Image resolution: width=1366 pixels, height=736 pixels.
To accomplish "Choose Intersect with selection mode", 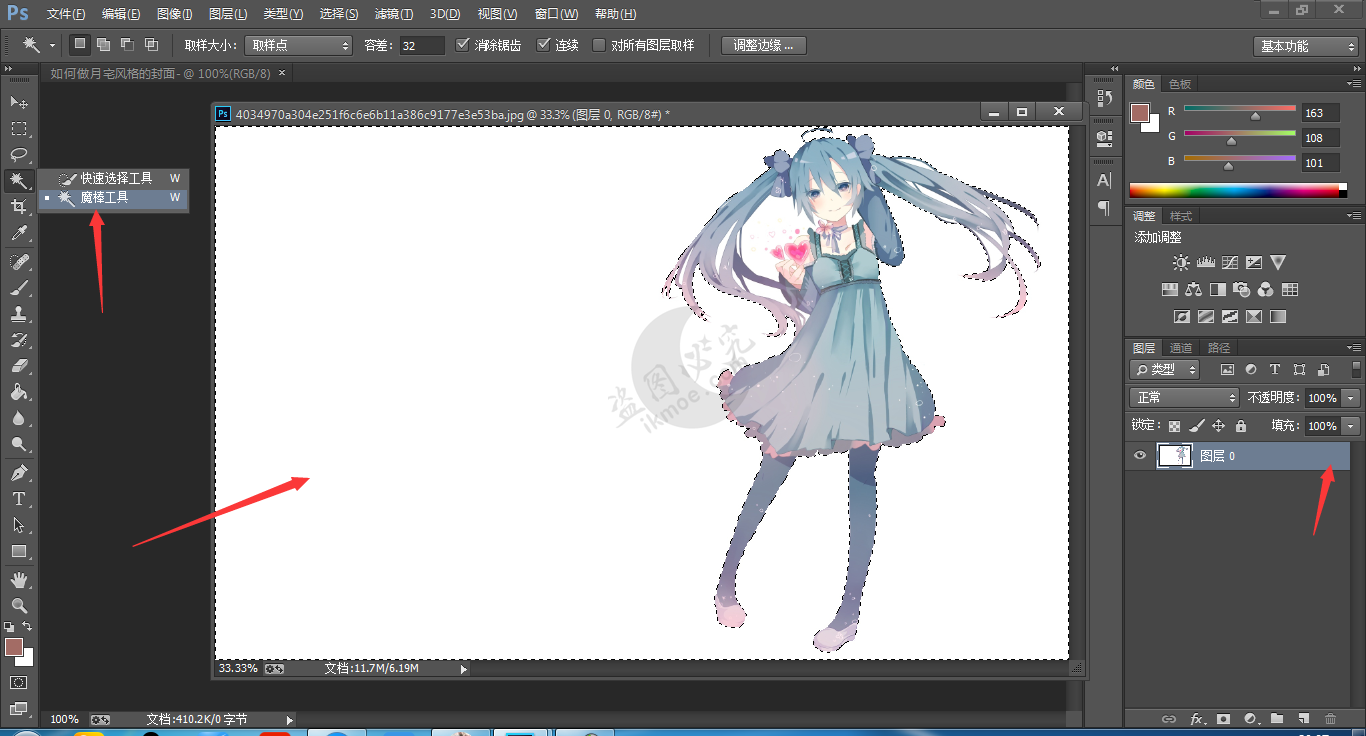I will pos(151,45).
